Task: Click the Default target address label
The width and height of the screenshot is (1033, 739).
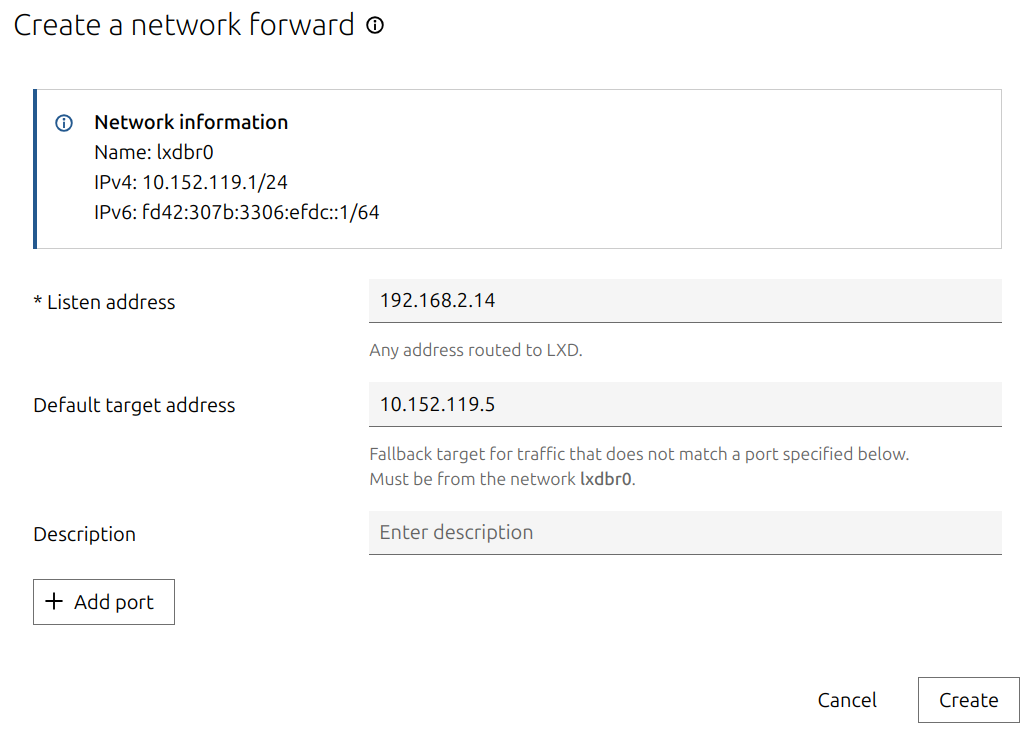Action: coord(134,405)
